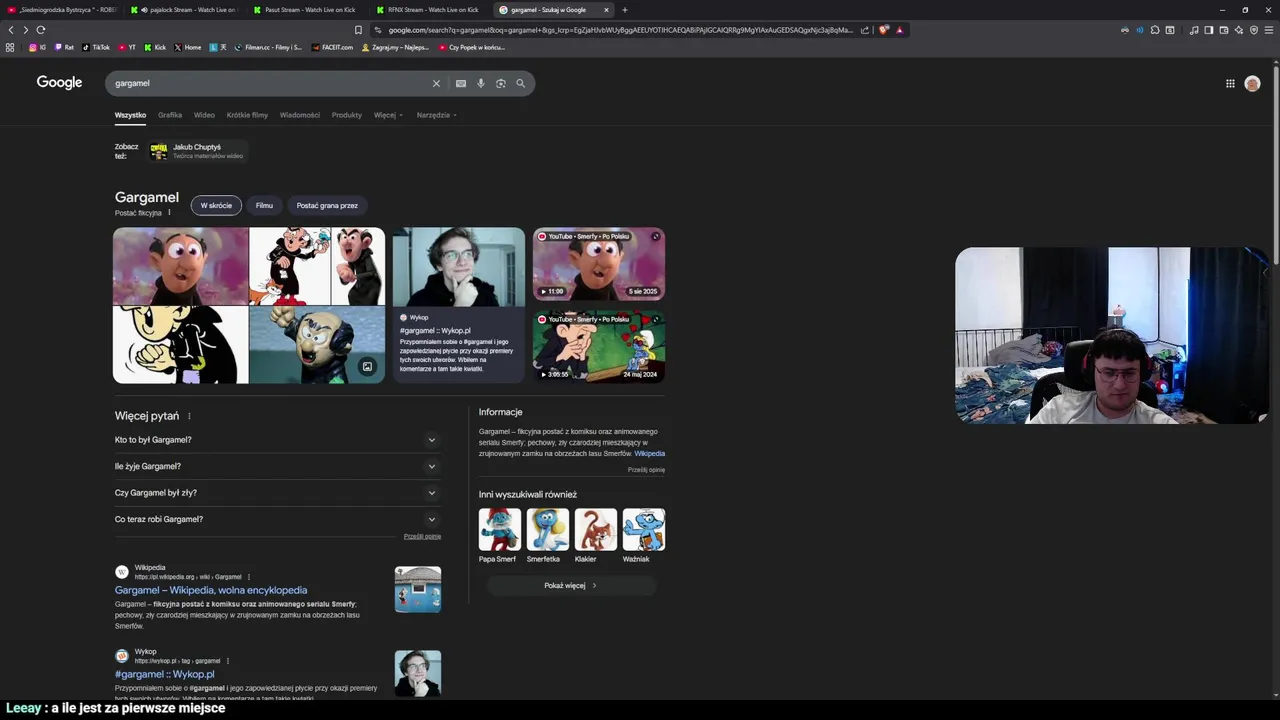Viewport: 1280px width, 720px height.
Task: Select the Wiadomości tab
Action: tap(300, 115)
